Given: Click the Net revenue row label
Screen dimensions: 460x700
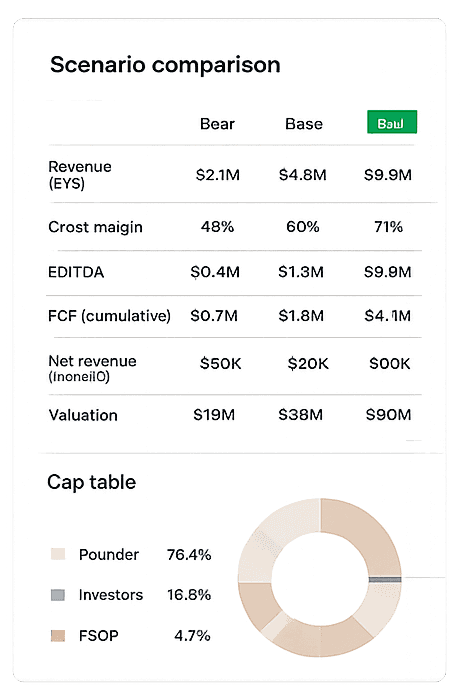Looking at the screenshot, I should click(x=92, y=368).
